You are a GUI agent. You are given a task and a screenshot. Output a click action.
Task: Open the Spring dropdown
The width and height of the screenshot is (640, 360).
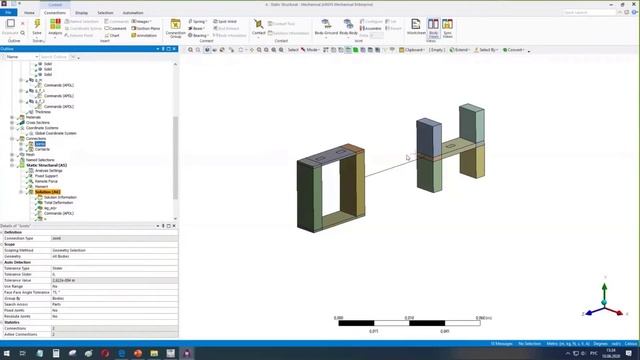point(197,21)
